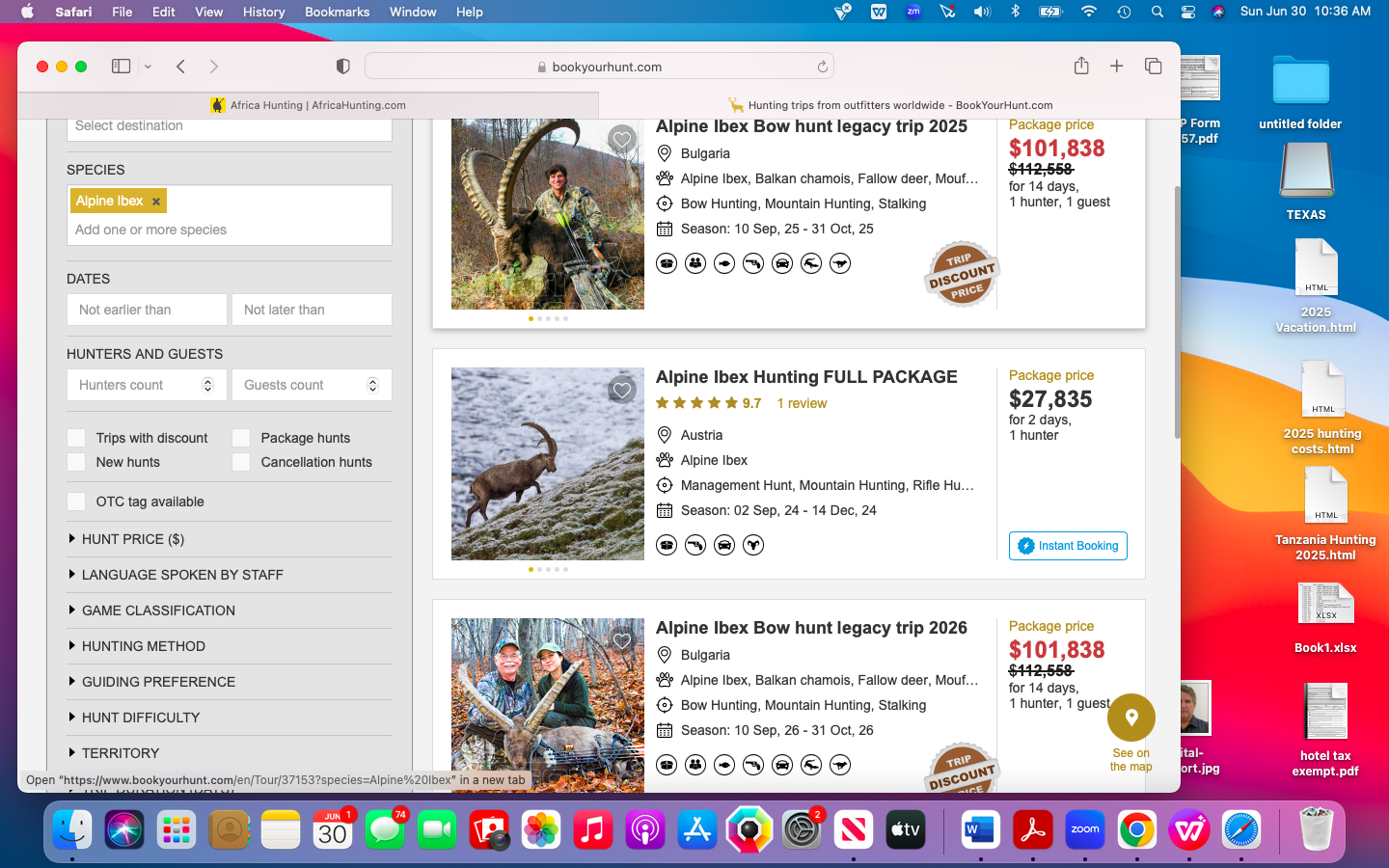Reload page using refresh icon

coord(822,68)
